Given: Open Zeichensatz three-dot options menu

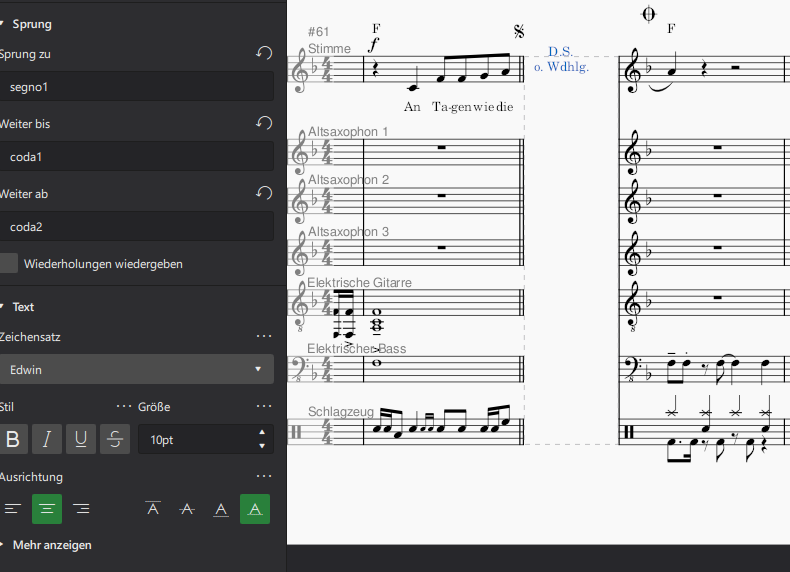Looking at the screenshot, I should [264, 337].
